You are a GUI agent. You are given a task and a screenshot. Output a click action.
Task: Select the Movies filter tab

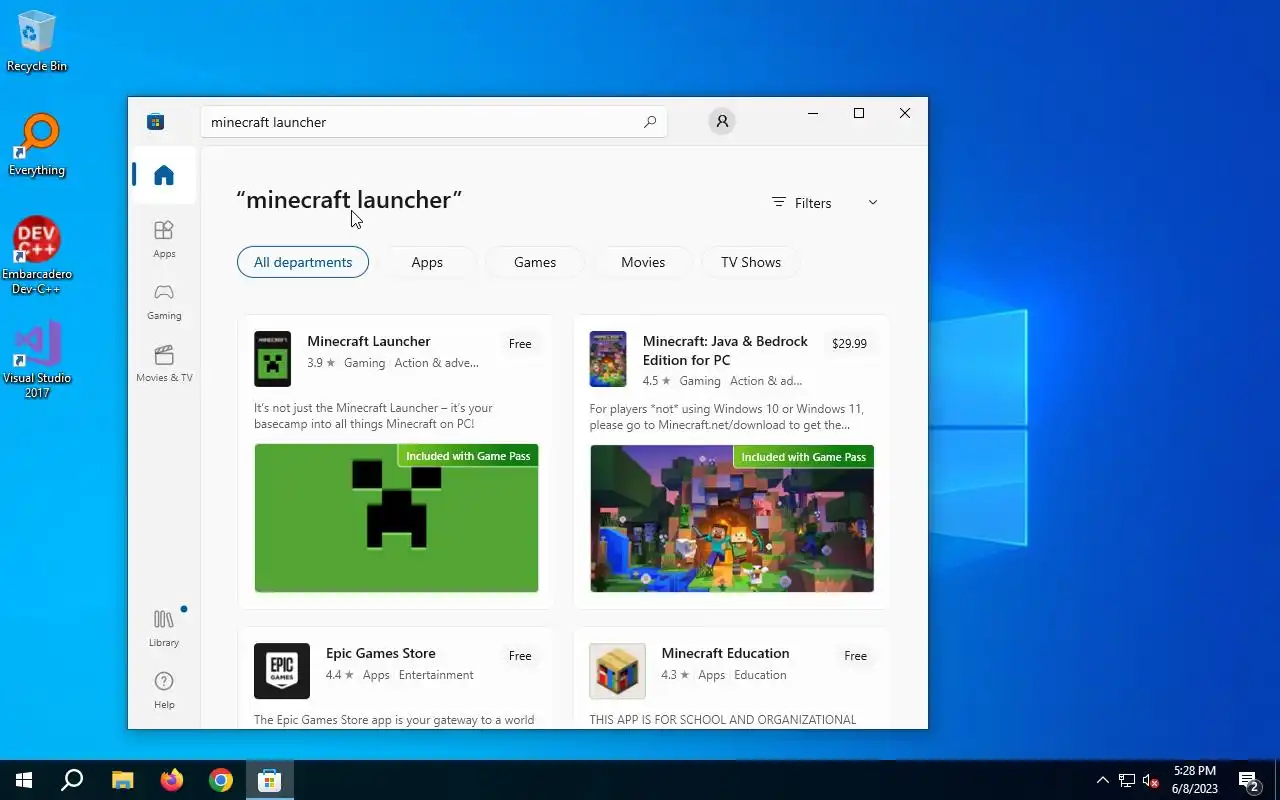click(643, 262)
